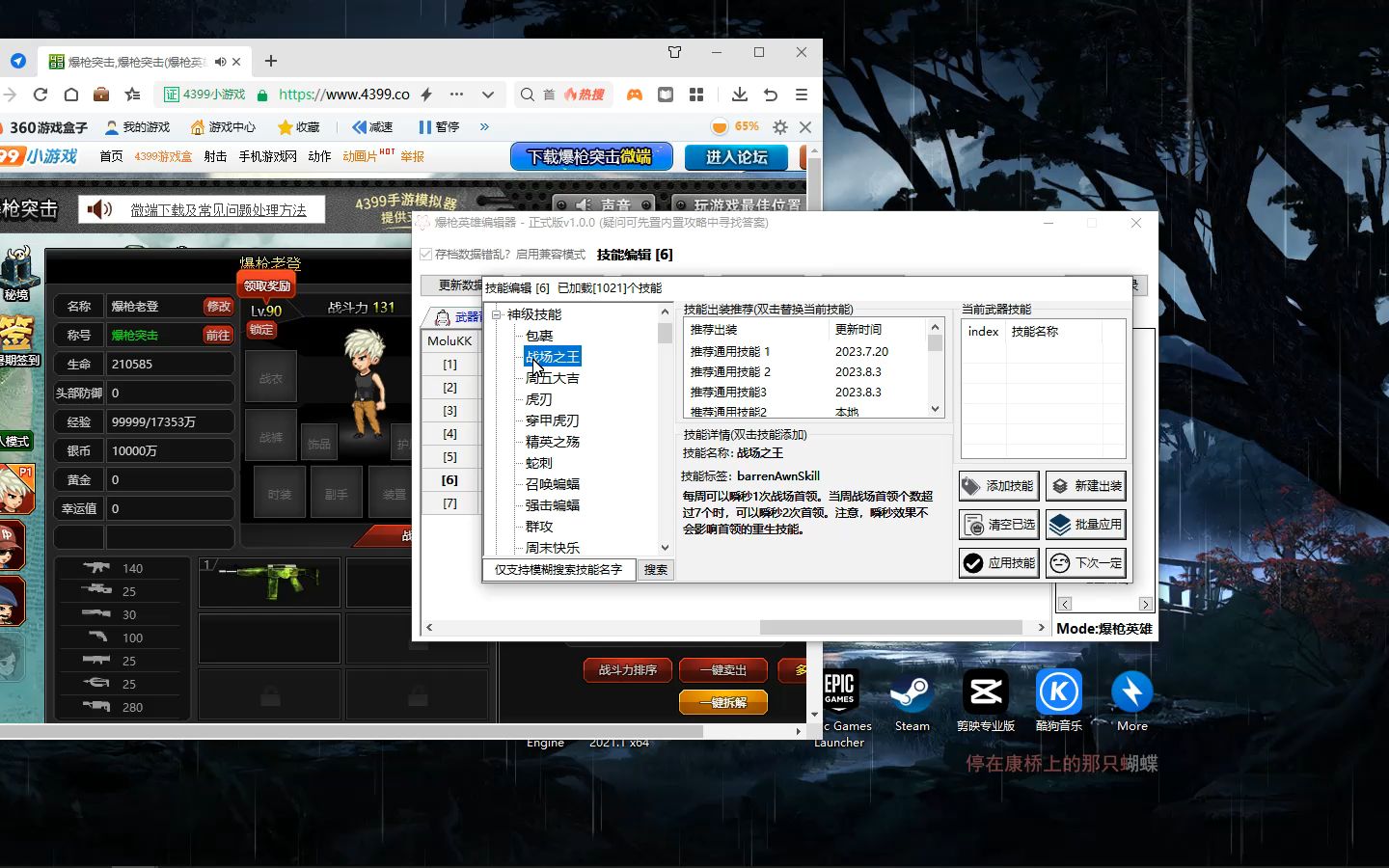The height and width of the screenshot is (868, 1389).
Task: Collapse the 神级技能 tree node
Action: click(497, 314)
